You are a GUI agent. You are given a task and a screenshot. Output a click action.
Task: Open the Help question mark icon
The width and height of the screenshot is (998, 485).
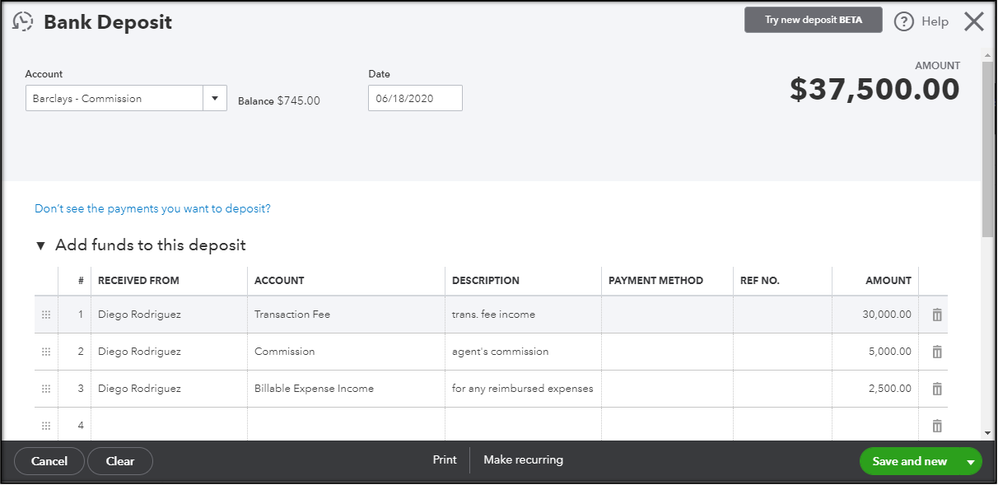coord(904,21)
